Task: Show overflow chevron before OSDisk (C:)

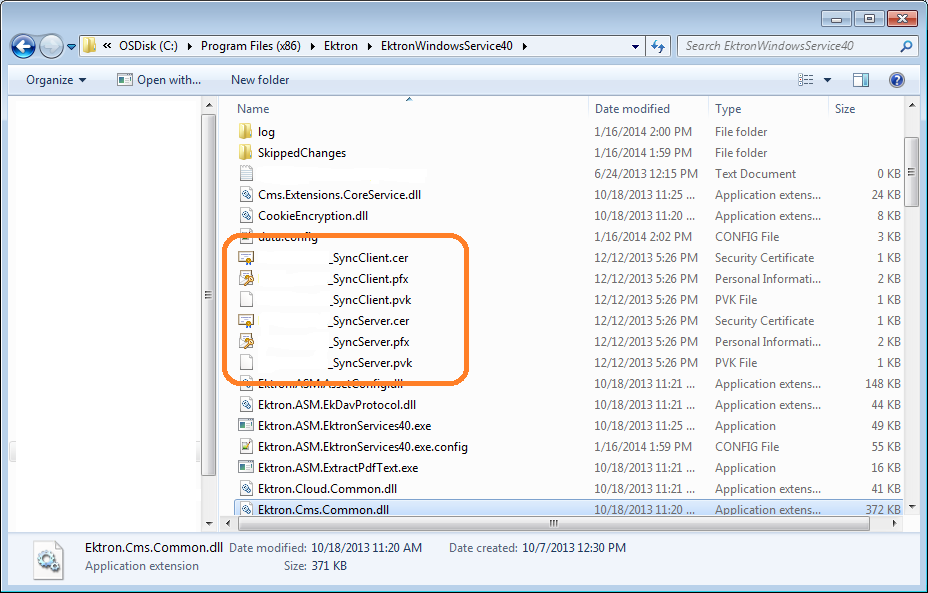Action: pyautogui.click(x=107, y=46)
